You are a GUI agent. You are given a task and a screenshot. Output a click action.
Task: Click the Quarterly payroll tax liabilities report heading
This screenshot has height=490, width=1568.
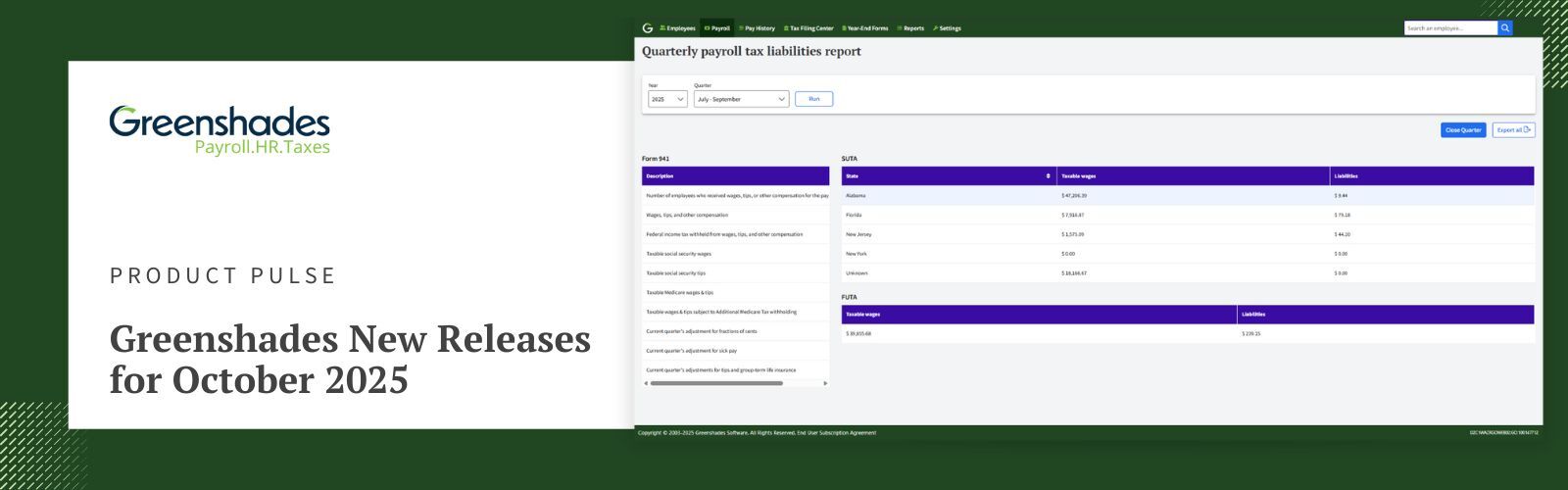click(752, 52)
